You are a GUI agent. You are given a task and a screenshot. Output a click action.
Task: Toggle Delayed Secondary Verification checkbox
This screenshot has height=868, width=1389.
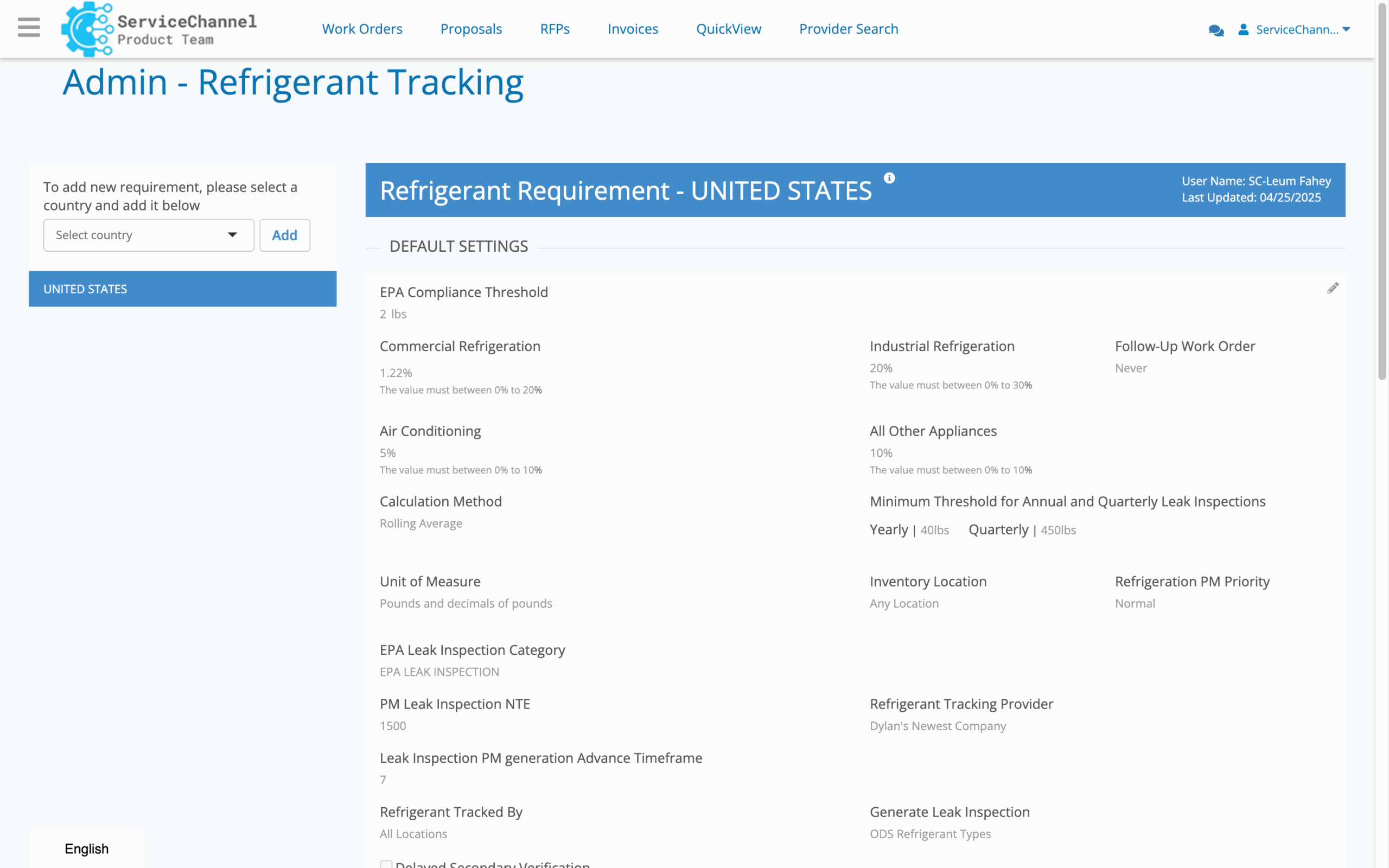click(386, 864)
